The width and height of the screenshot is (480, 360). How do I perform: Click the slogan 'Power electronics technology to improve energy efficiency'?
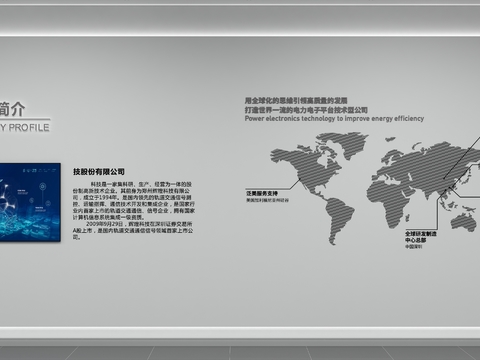pos(334,119)
